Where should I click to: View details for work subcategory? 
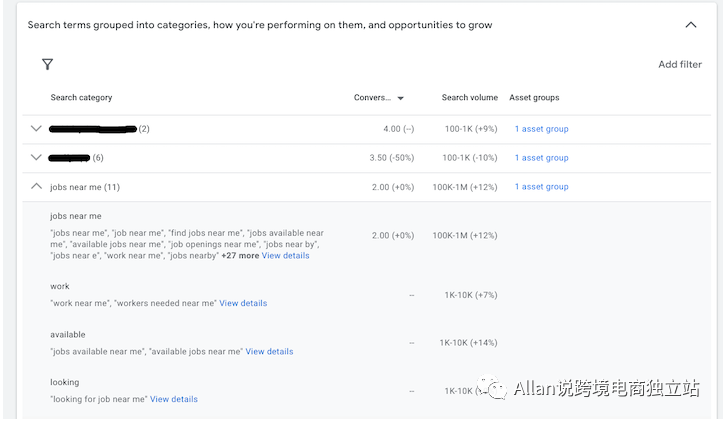[243, 303]
